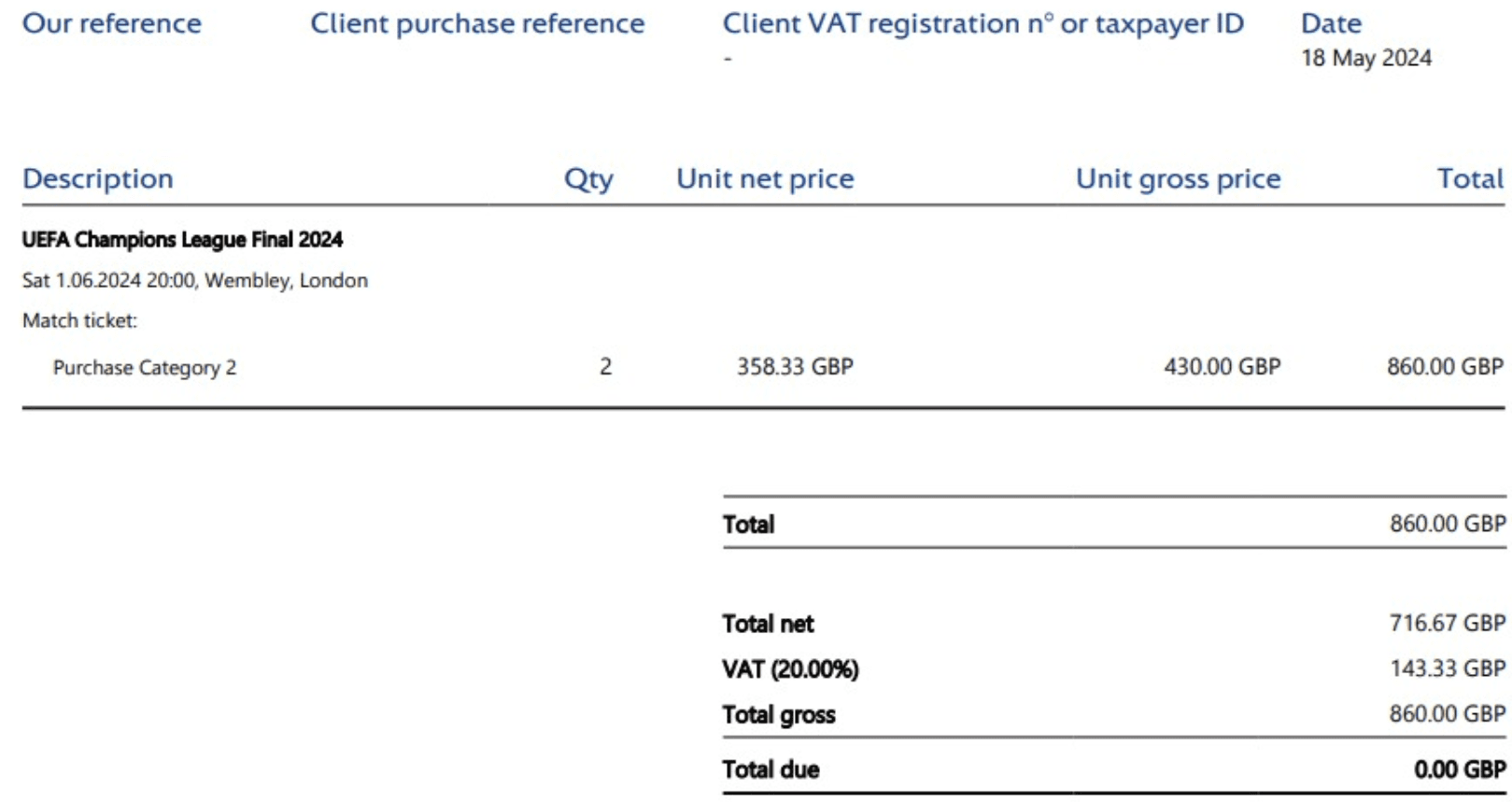1512x802 pixels.
Task: Click the Description column header
Action: (x=98, y=178)
